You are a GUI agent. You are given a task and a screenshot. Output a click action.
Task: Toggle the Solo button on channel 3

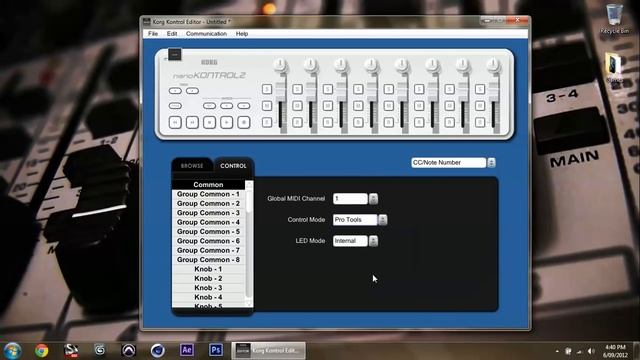(x=328, y=89)
